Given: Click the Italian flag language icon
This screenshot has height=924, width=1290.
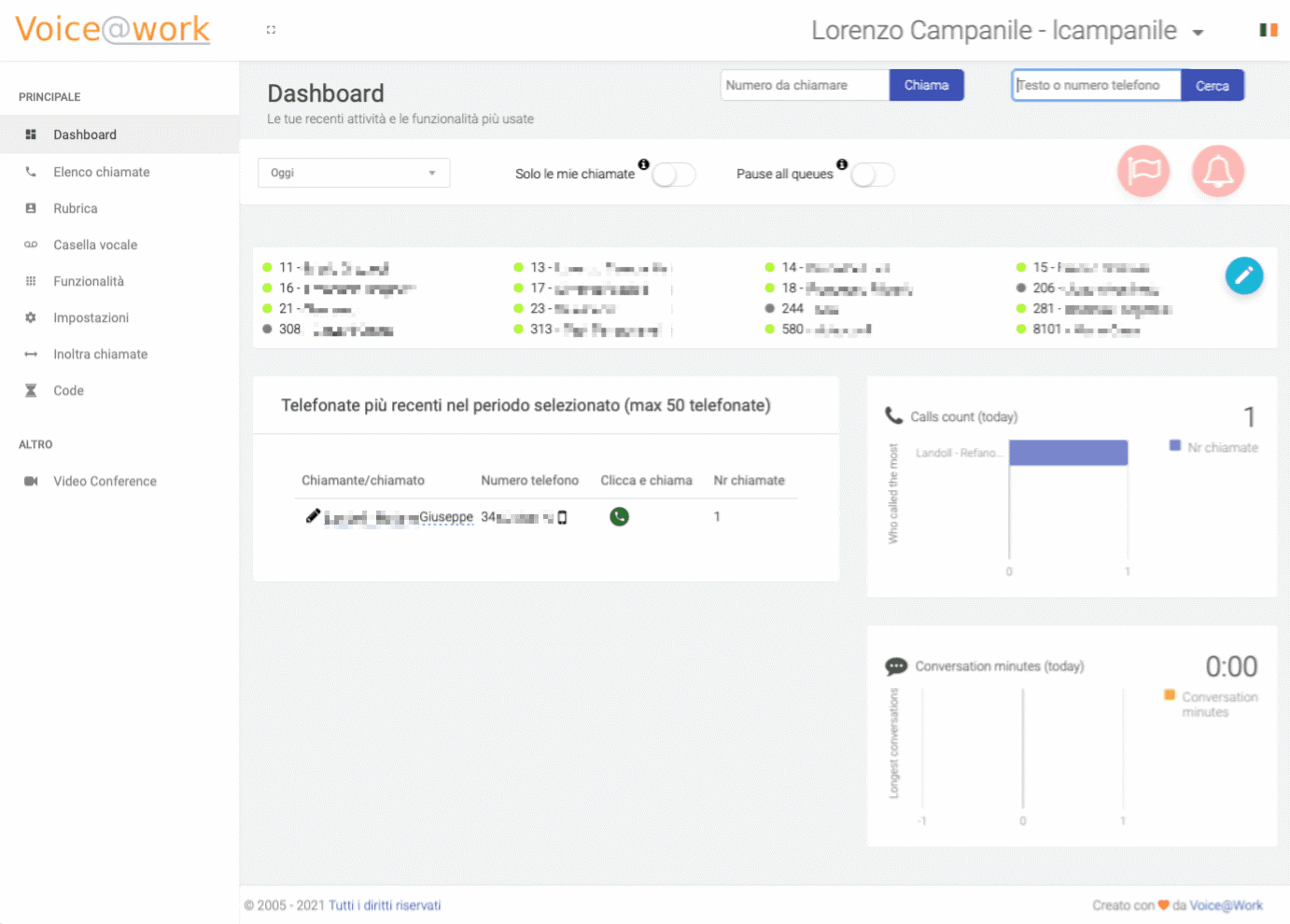Looking at the screenshot, I should [x=1268, y=30].
